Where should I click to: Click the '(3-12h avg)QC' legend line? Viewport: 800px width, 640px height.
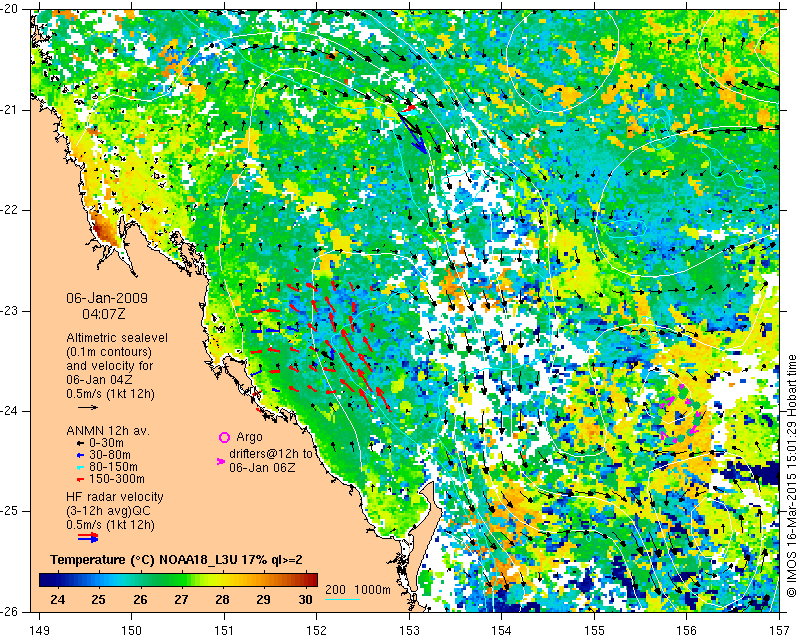(108, 511)
